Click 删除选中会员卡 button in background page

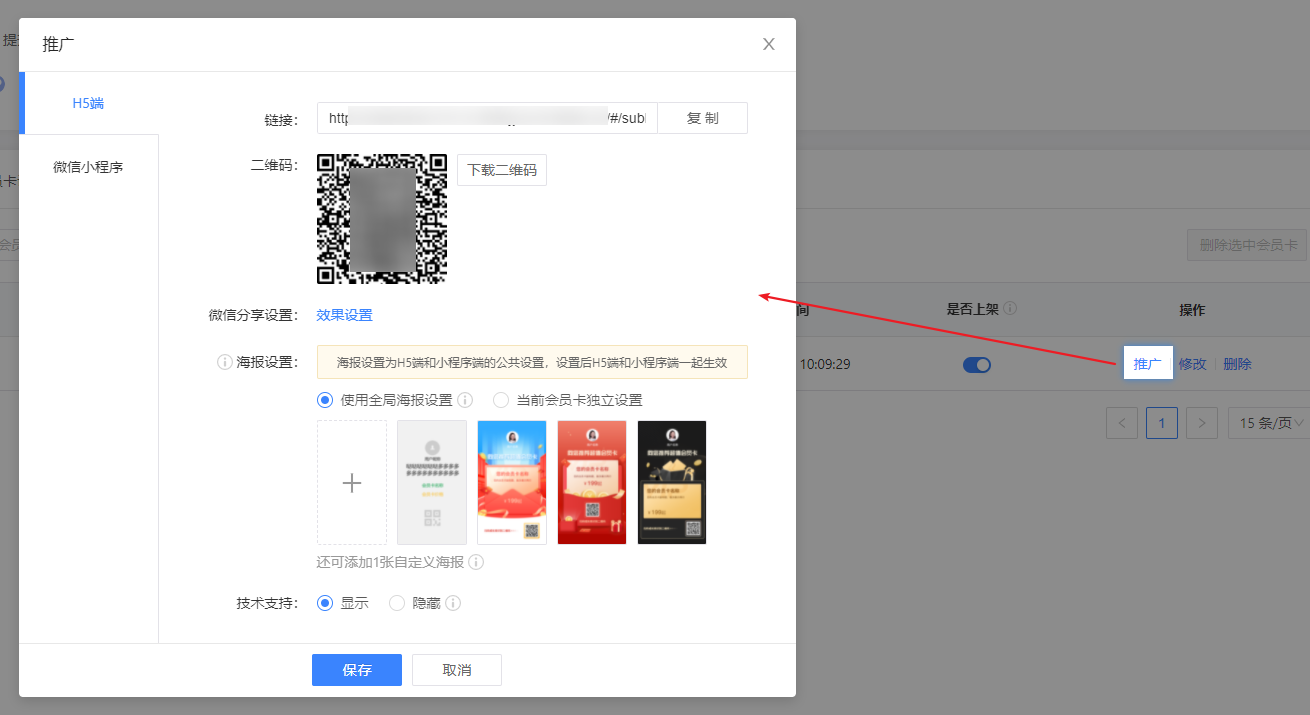tap(1247, 245)
